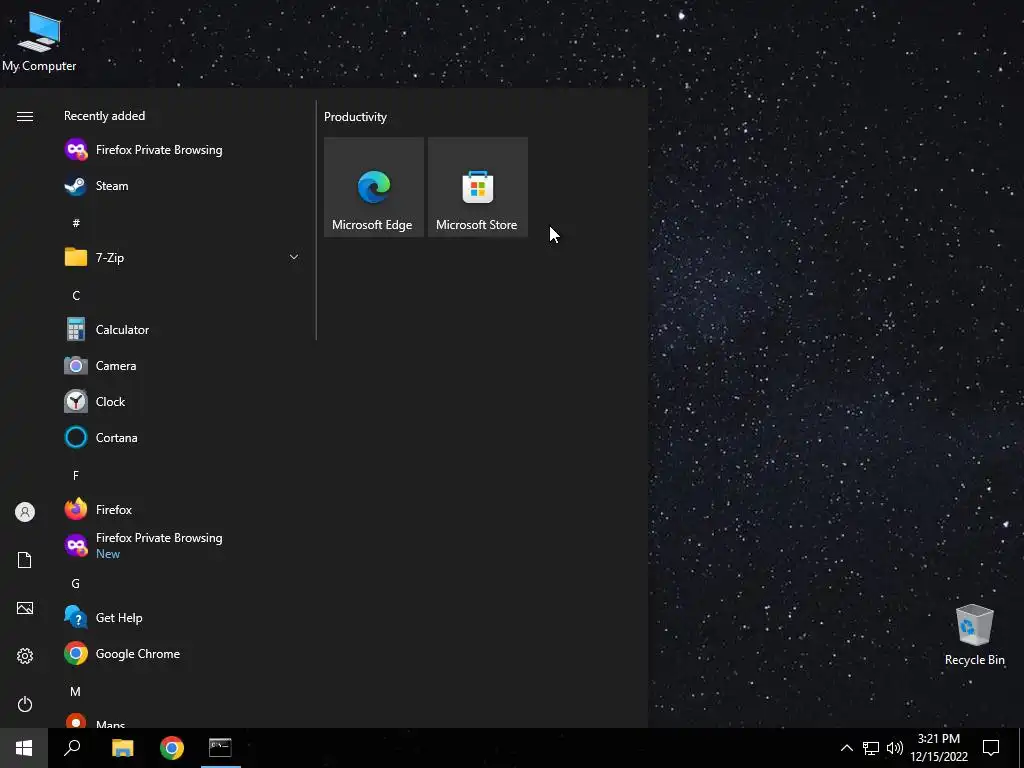Click the G letter group header
Screen dimensions: 1024x768
coord(76,583)
